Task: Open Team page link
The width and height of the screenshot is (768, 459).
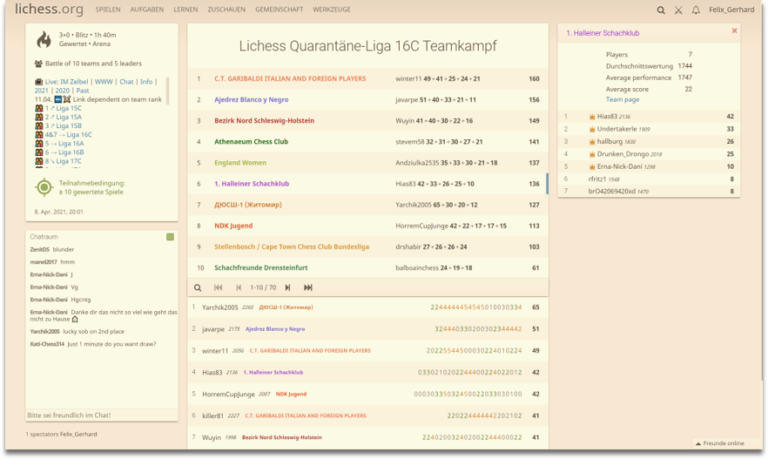Action: pyautogui.click(x=622, y=99)
